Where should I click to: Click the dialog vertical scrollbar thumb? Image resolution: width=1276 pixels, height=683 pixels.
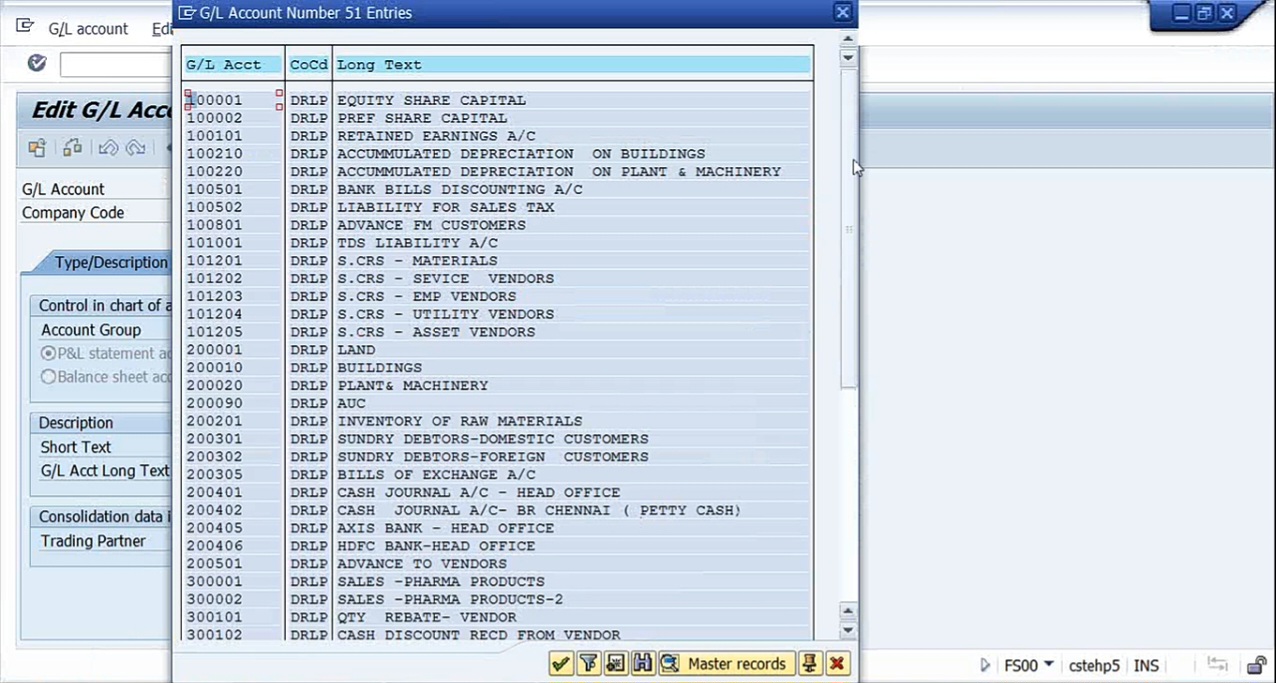click(x=848, y=229)
